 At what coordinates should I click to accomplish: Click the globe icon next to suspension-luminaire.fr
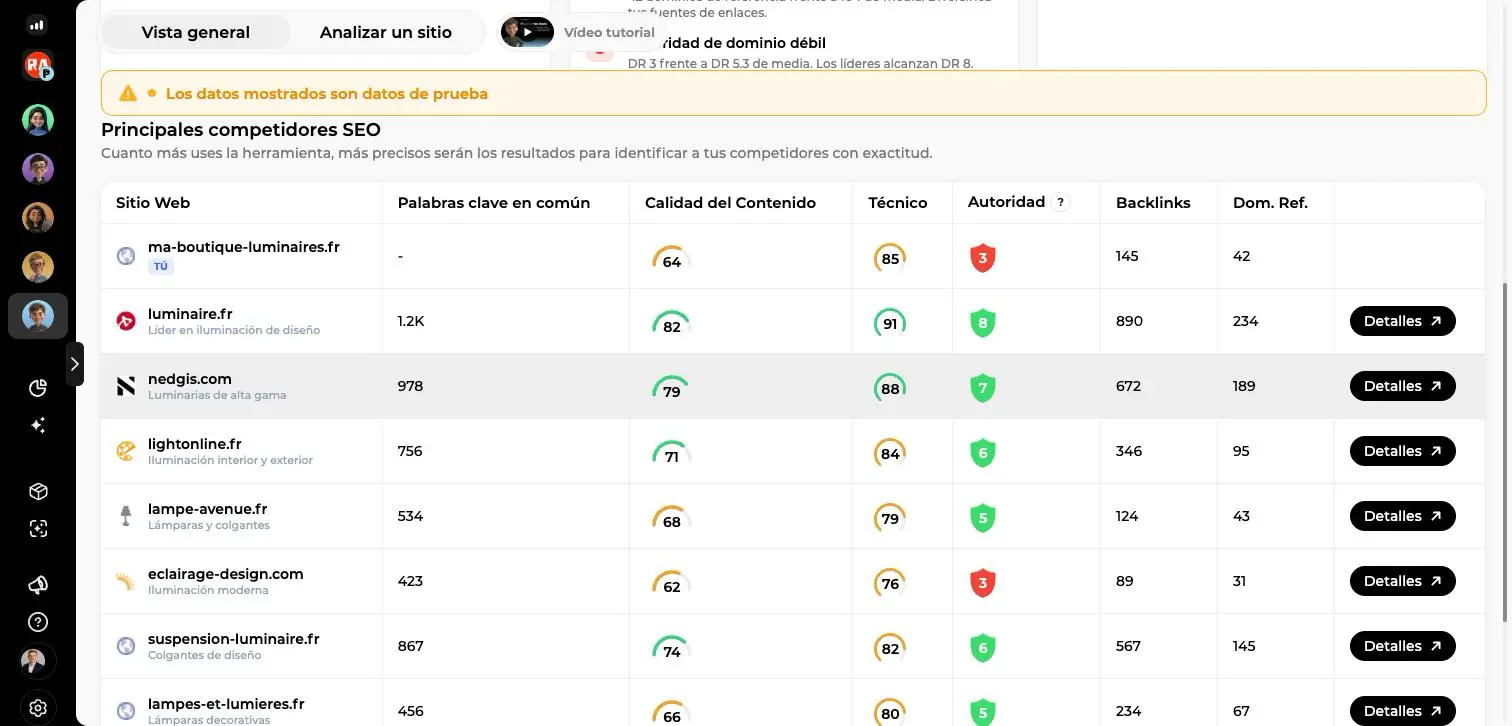coord(126,646)
